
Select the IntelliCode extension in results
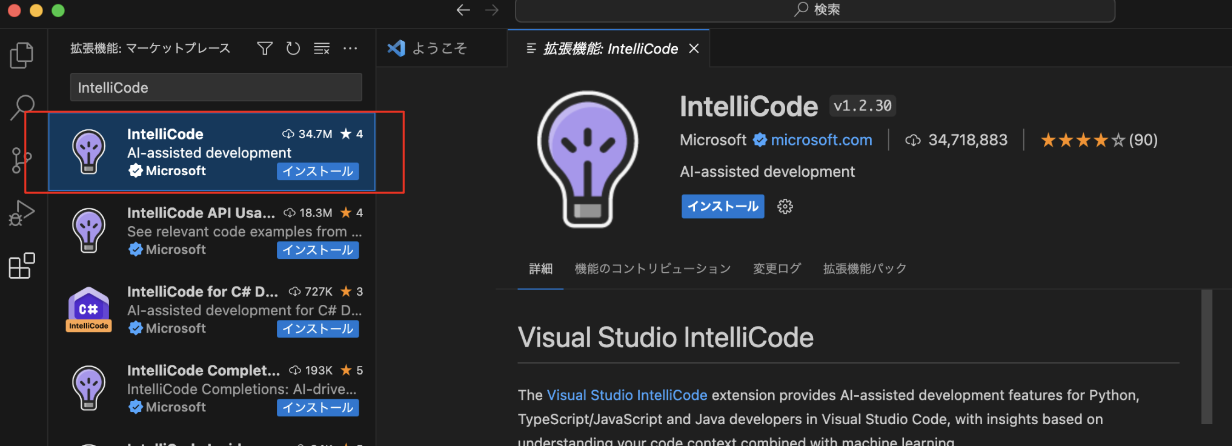212,152
